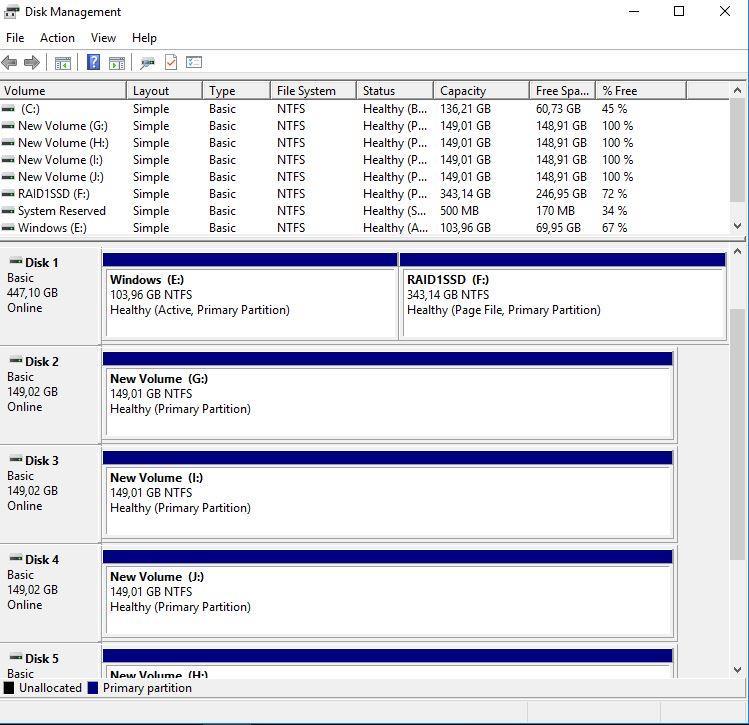Sort by the Capacity column header

[481, 91]
